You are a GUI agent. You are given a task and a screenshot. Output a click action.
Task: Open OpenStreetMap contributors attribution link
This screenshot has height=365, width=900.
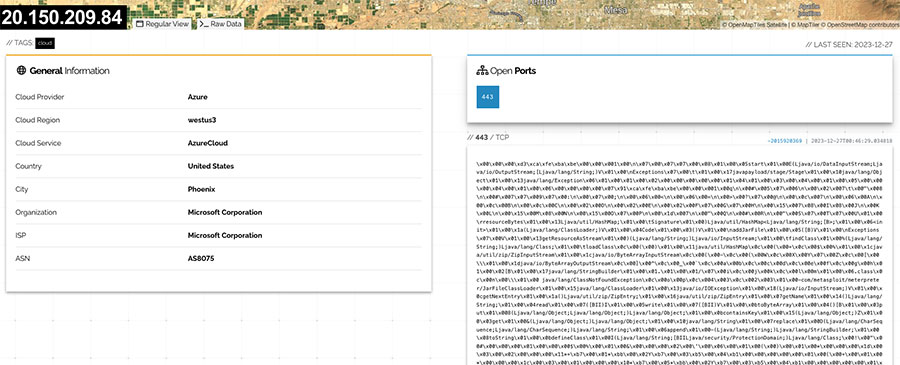861,25
